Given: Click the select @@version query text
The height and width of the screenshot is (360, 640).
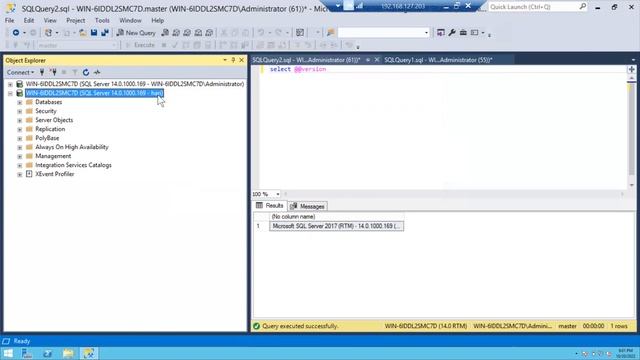Looking at the screenshot, I should point(298,69).
